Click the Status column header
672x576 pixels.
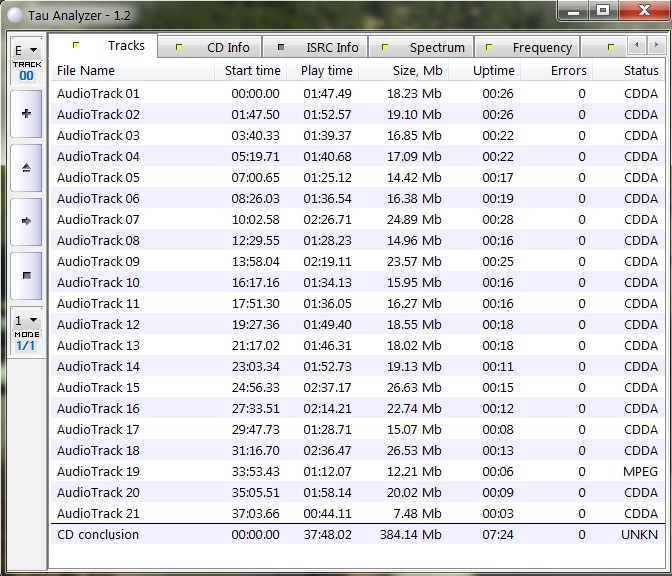coord(640,71)
